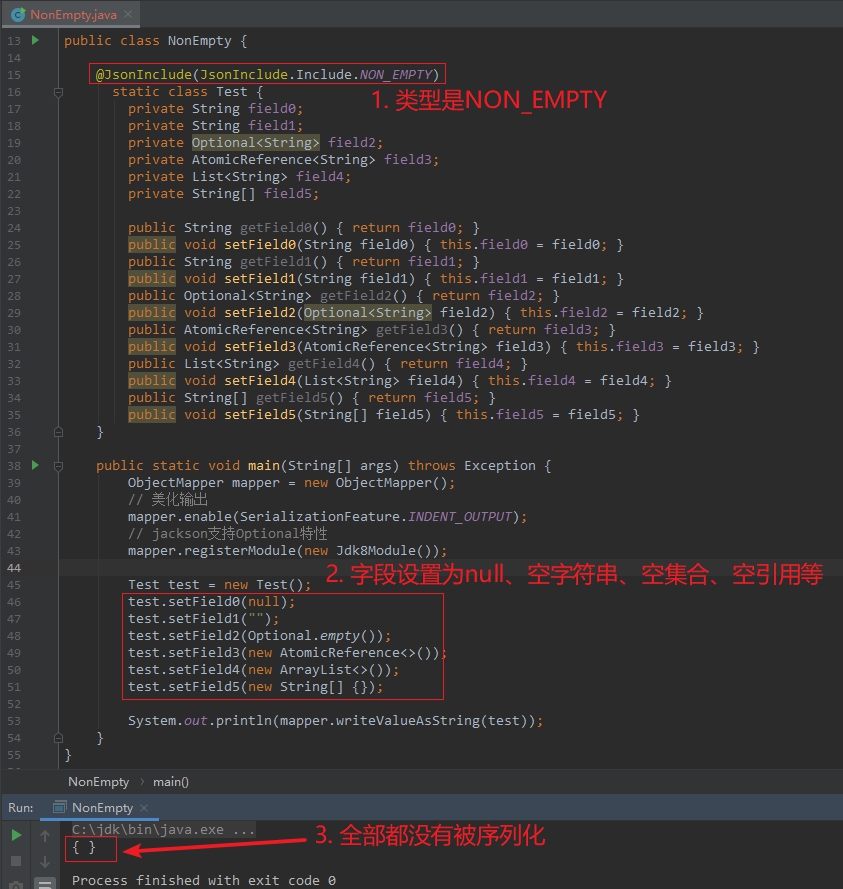Viewport: 843px width, 889px height.
Task: Select the NonEmpty.java editor tab
Action: coord(71,14)
